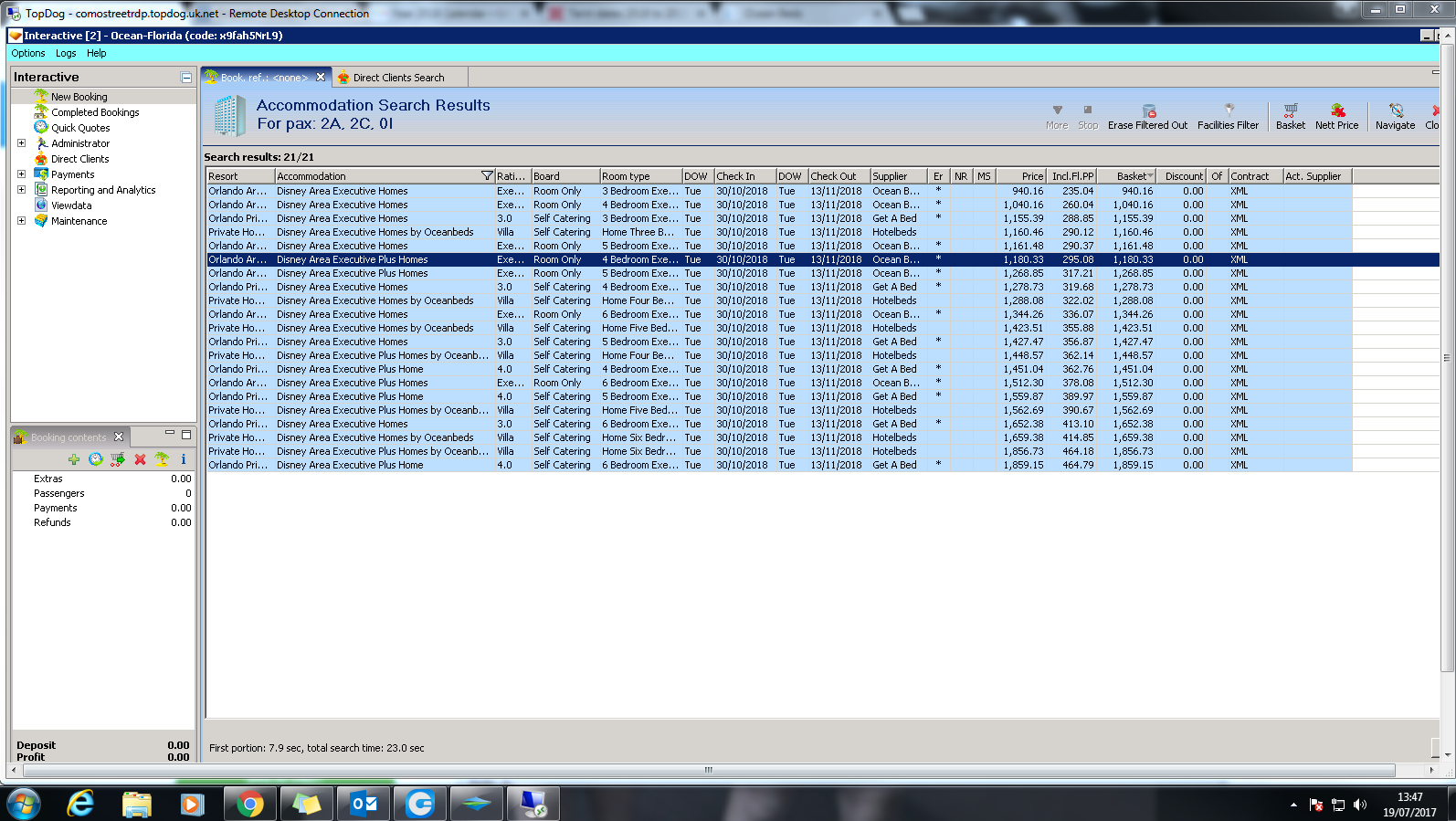Open the Options menu
1456x821 pixels.
tap(28, 53)
